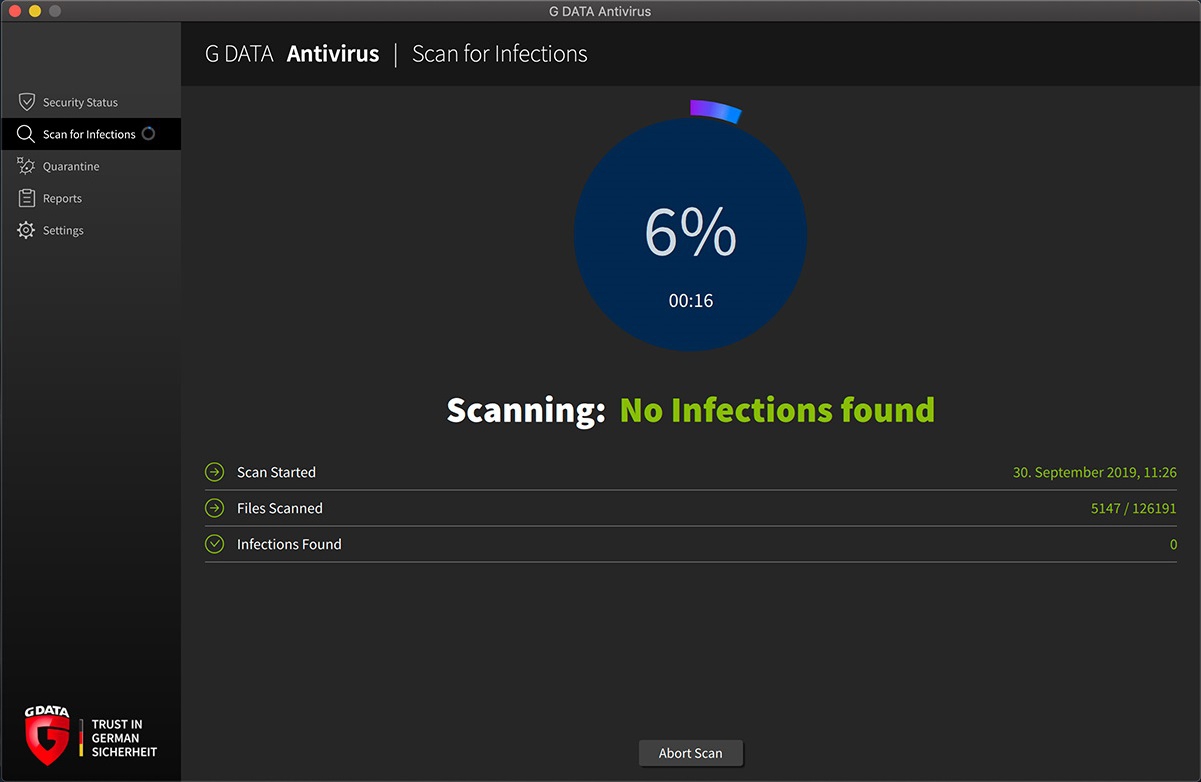Minimize the window with the yellow button
The image size is (1201, 782).
[x=34, y=11]
